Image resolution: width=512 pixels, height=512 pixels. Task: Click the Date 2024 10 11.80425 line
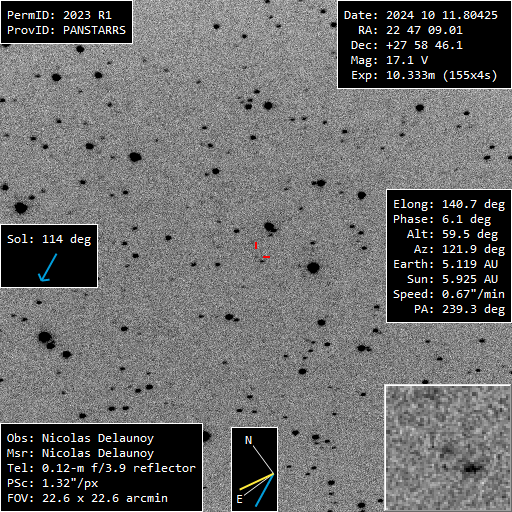tap(421, 15)
